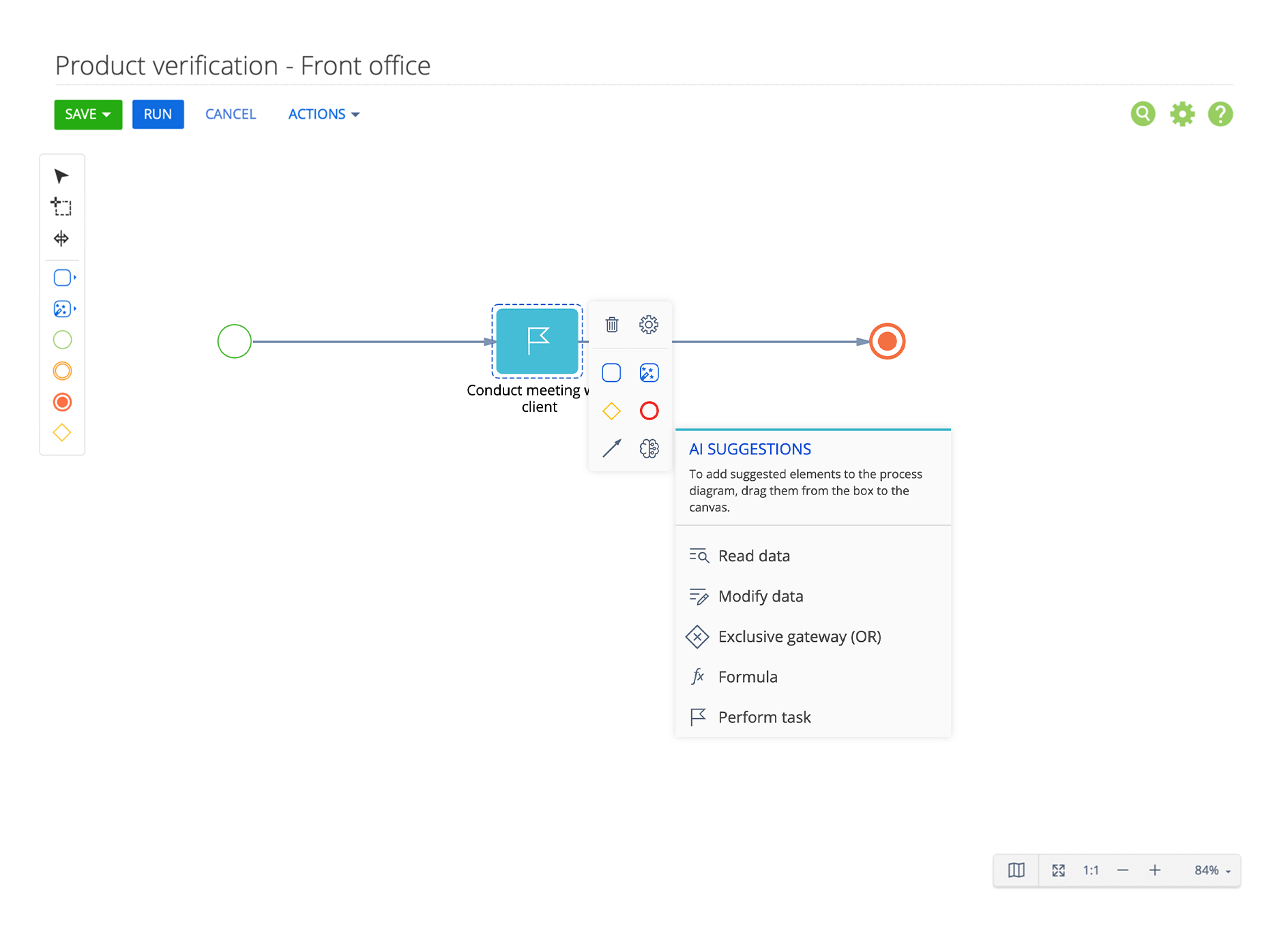Delete the selected task using the trash icon
This screenshot has height=933, width=1288.
[x=611, y=325]
